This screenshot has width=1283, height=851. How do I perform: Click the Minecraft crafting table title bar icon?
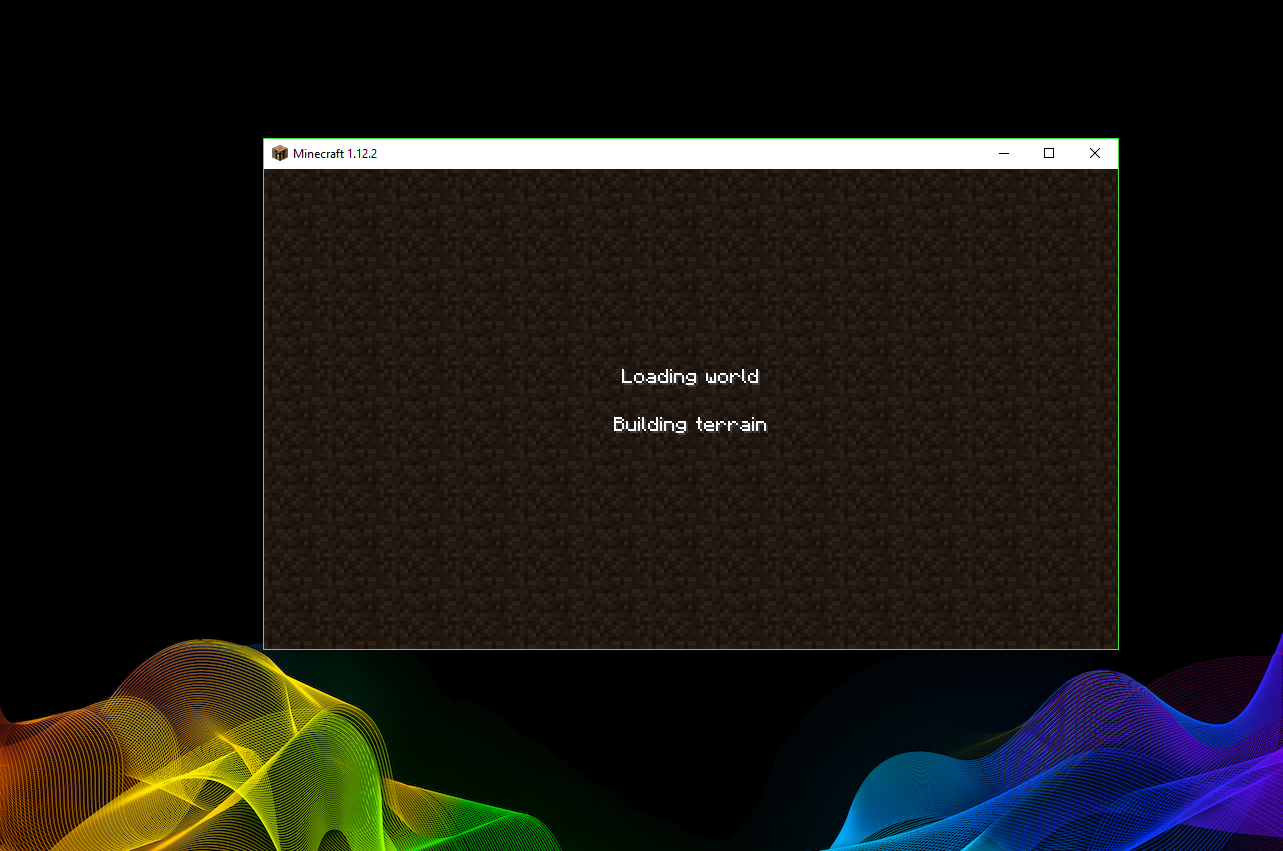280,153
